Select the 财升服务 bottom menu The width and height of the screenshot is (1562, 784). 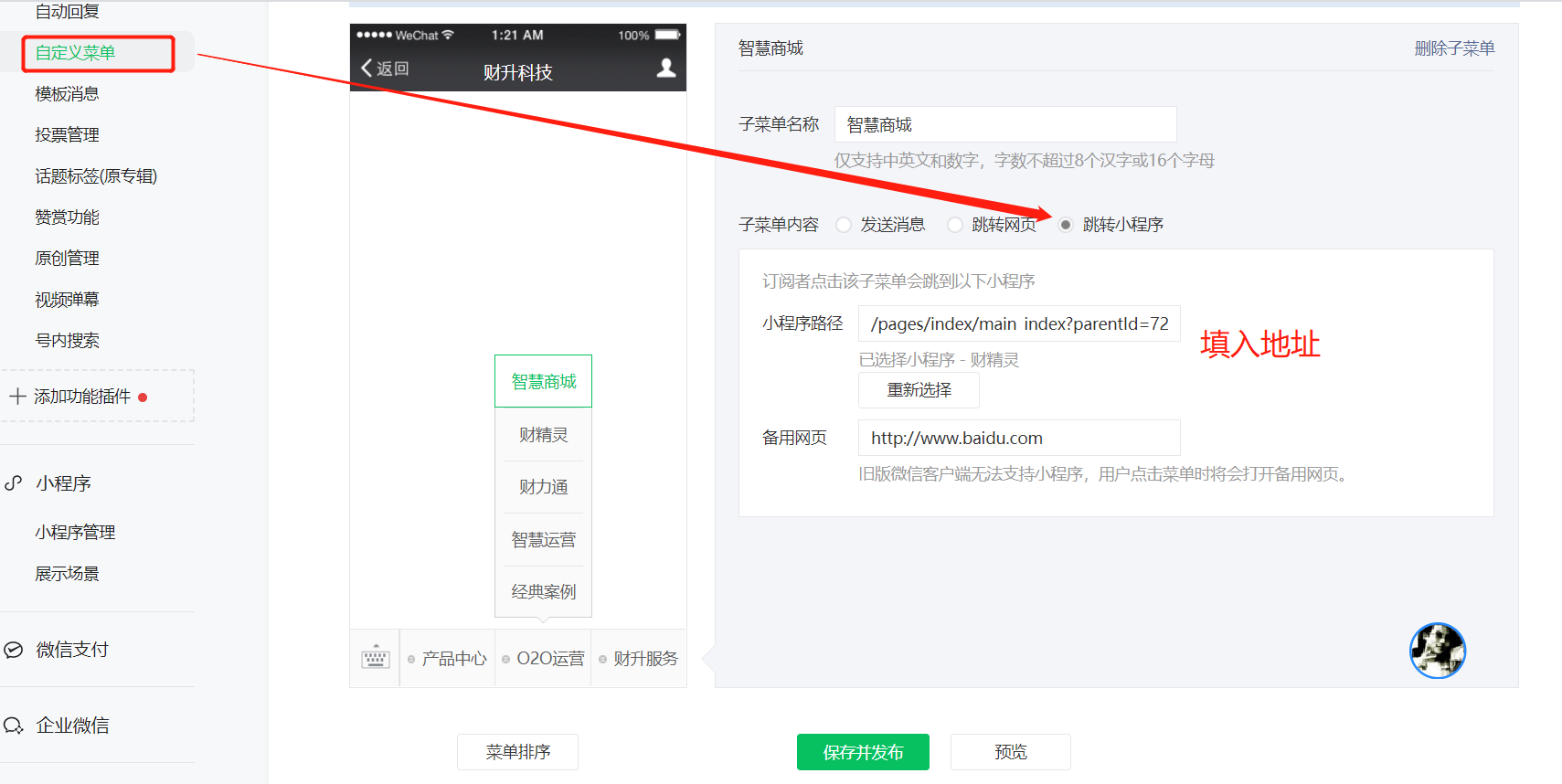tap(639, 658)
